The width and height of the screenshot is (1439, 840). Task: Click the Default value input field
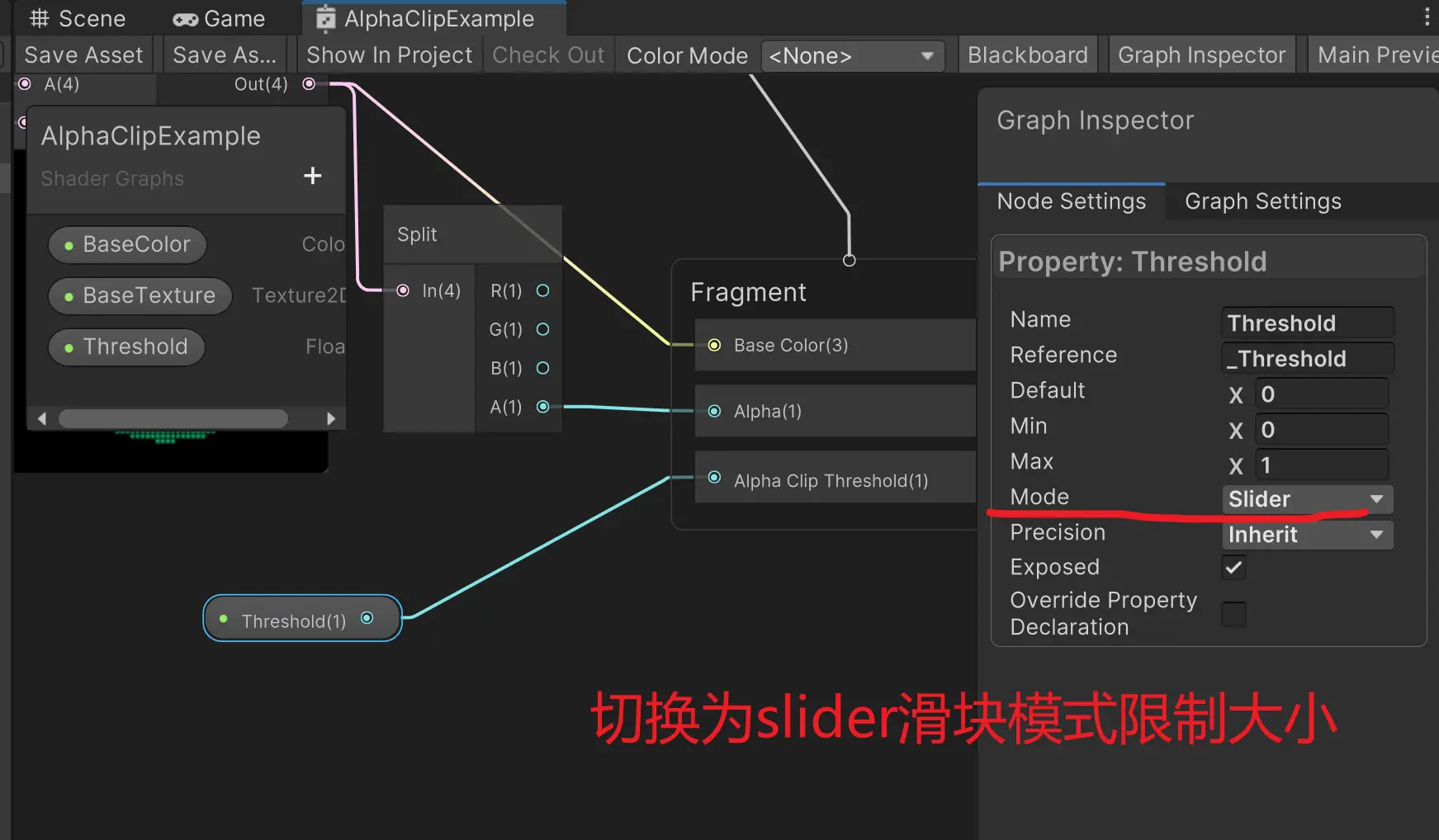pos(1321,394)
